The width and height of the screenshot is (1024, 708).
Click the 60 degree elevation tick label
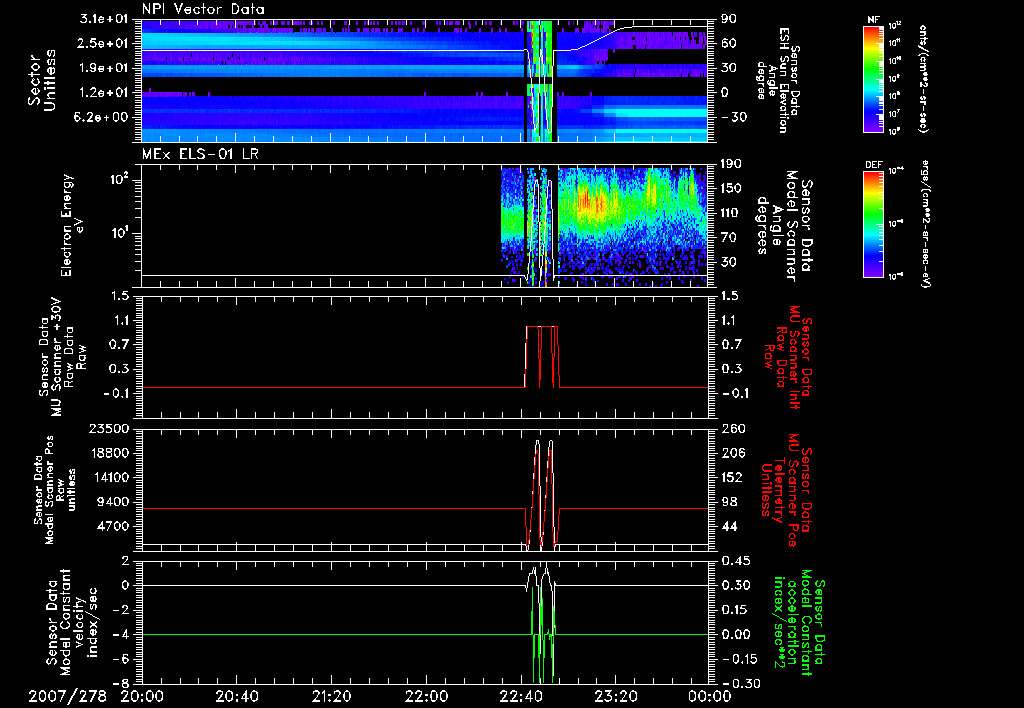click(x=728, y=43)
